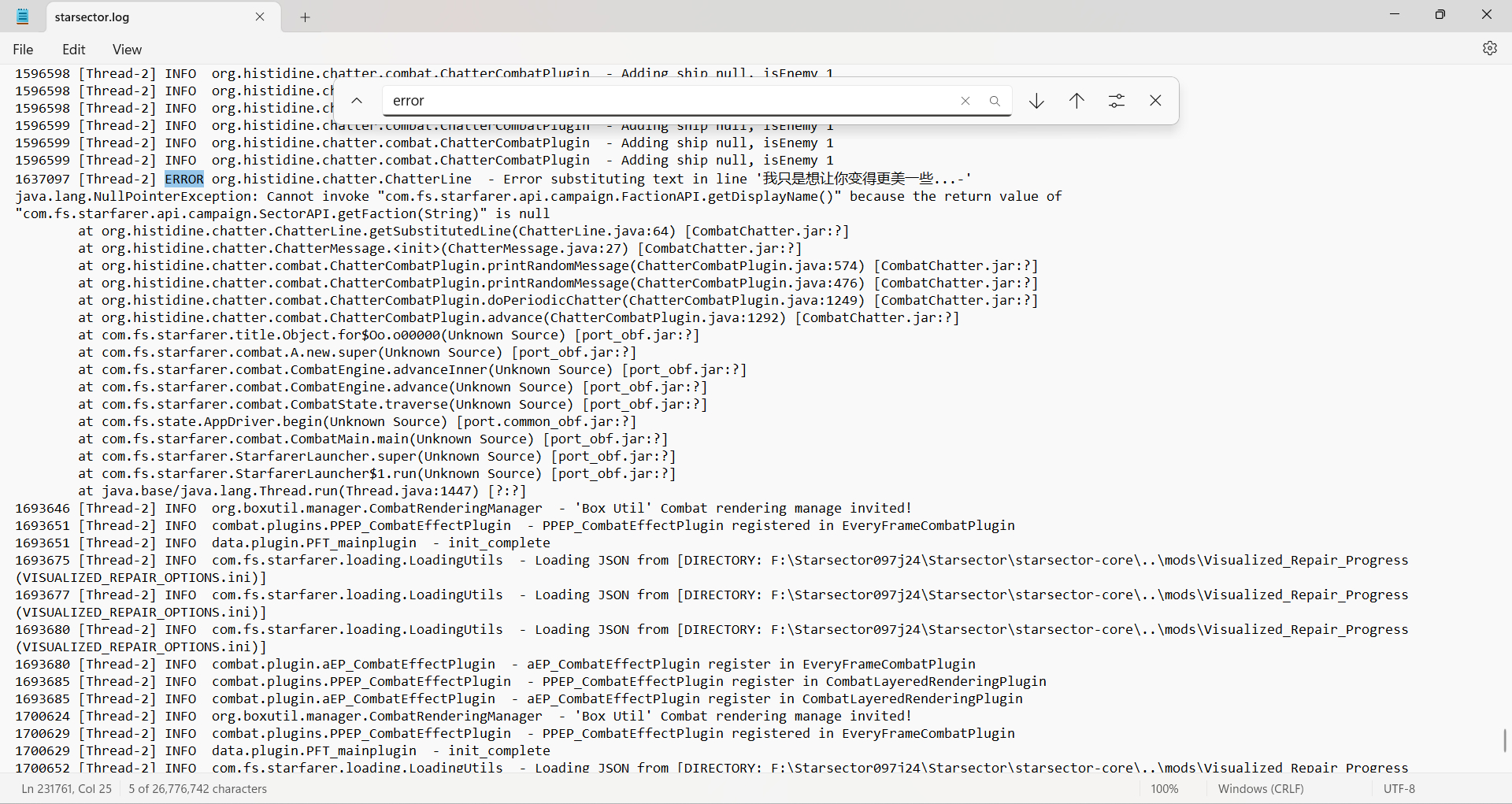
Task: Click the find next down arrow
Action: point(1036,101)
